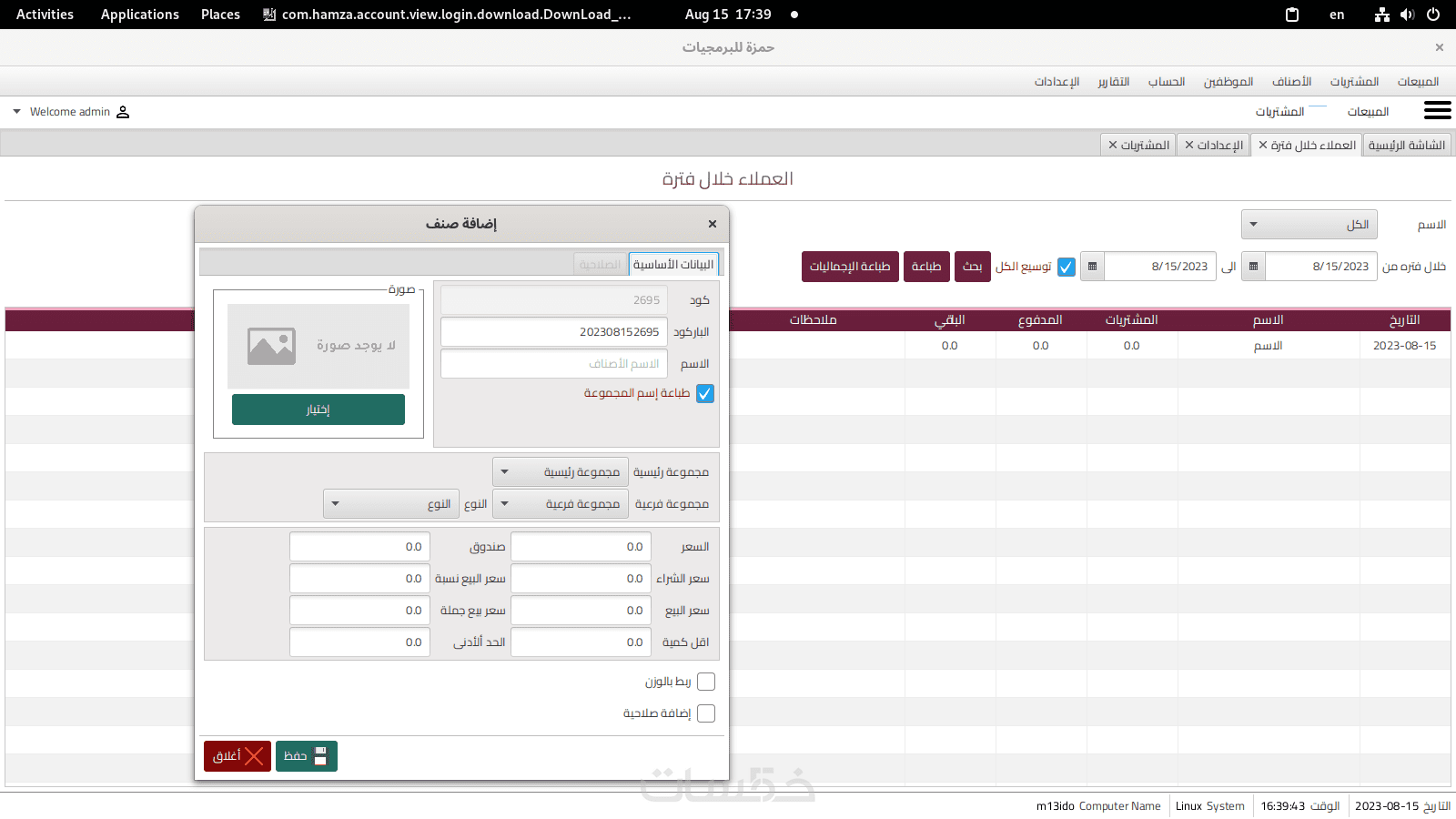Open the مجموعة رئيسية dropdown
The height and width of the screenshot is (819, 1456).
pyautogui.click(x=561, y=472)
